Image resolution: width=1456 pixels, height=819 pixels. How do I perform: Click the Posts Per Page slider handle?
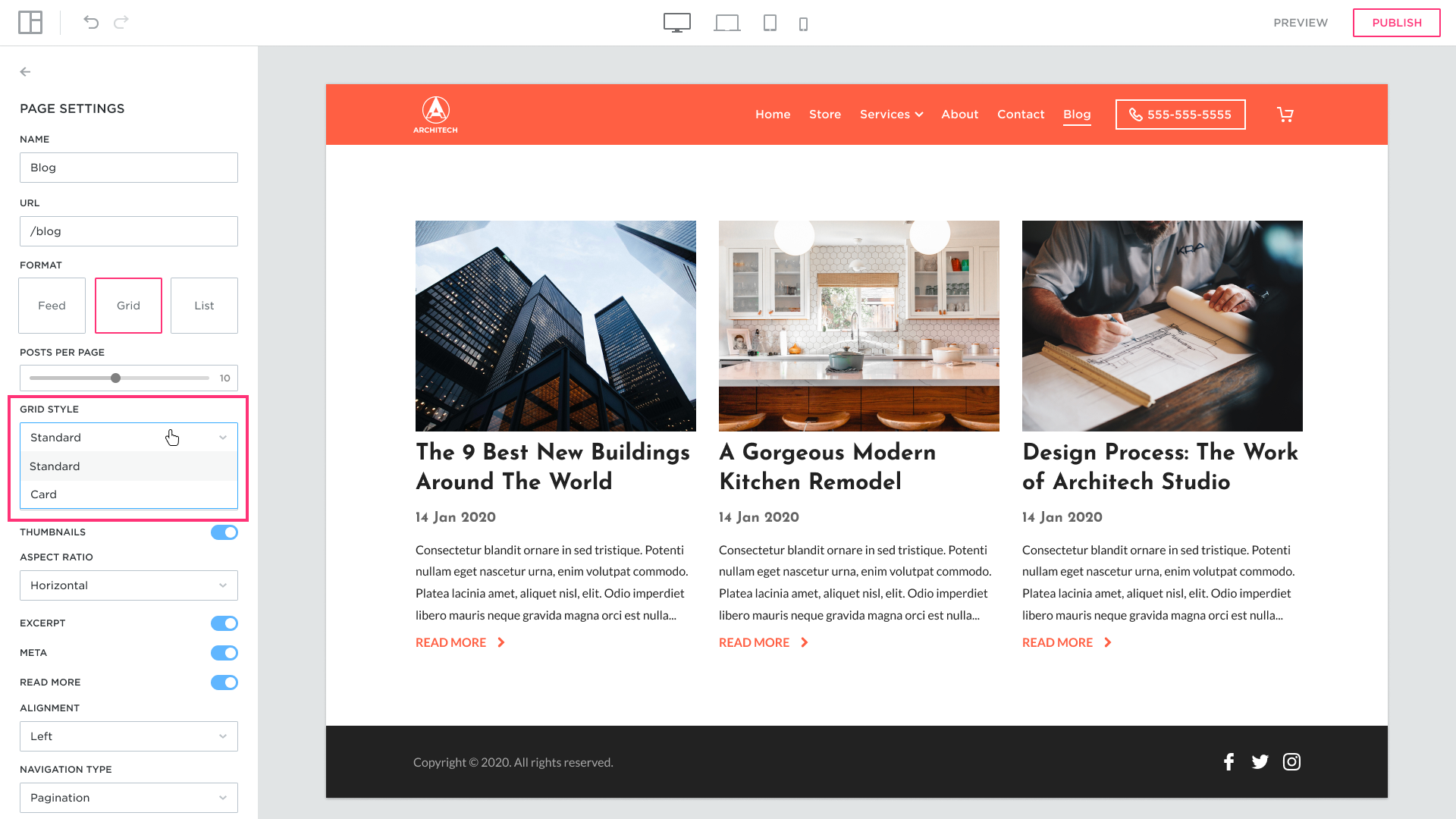115,378
